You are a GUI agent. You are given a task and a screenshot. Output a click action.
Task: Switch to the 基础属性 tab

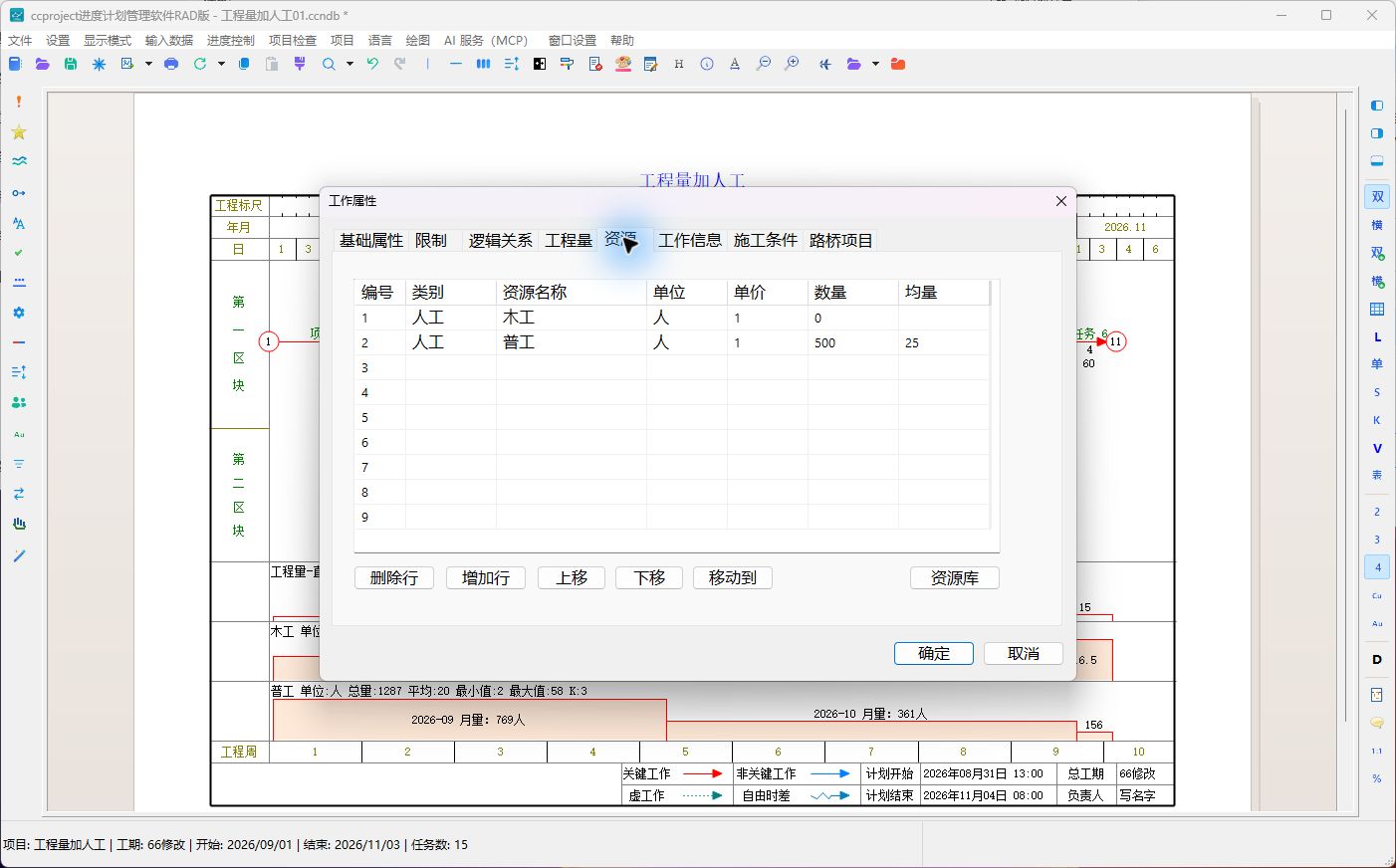pyautogui.click(x=371, y=240)
